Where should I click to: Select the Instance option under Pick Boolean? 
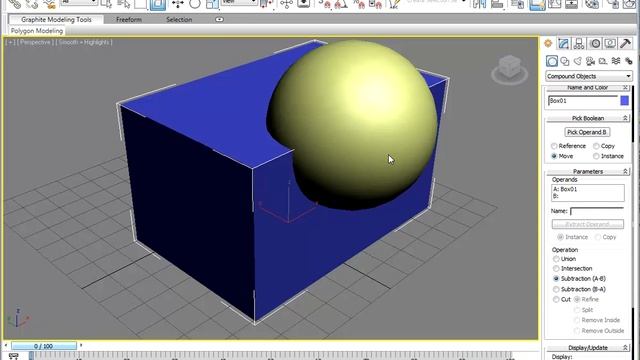pos(596,156)
